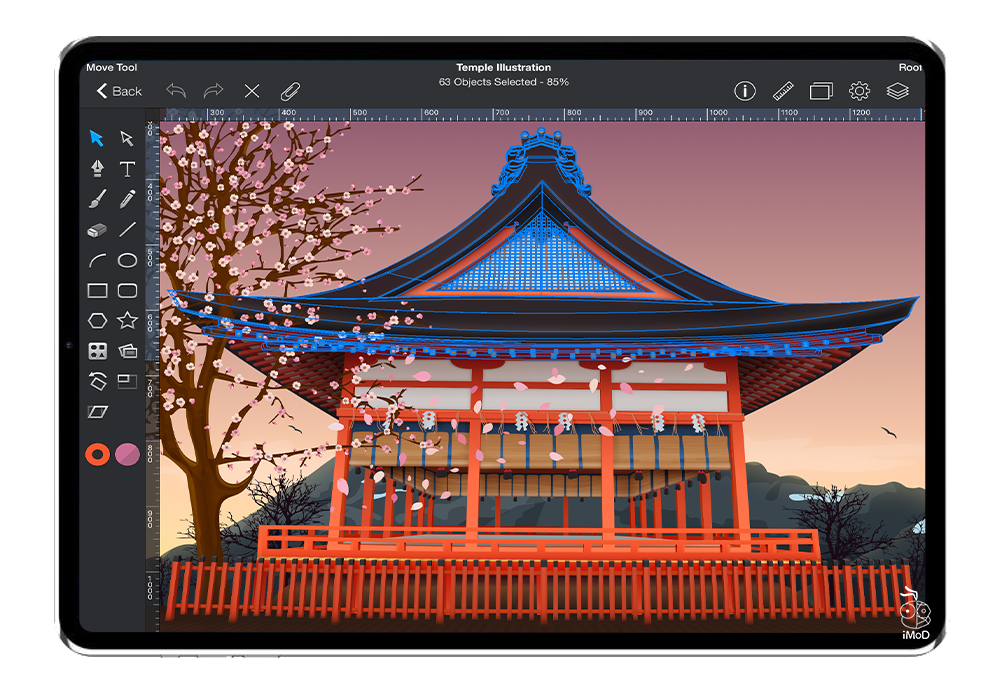Choose the Hexagon polygon tool

pyautogui.click(x=97, y=321)
